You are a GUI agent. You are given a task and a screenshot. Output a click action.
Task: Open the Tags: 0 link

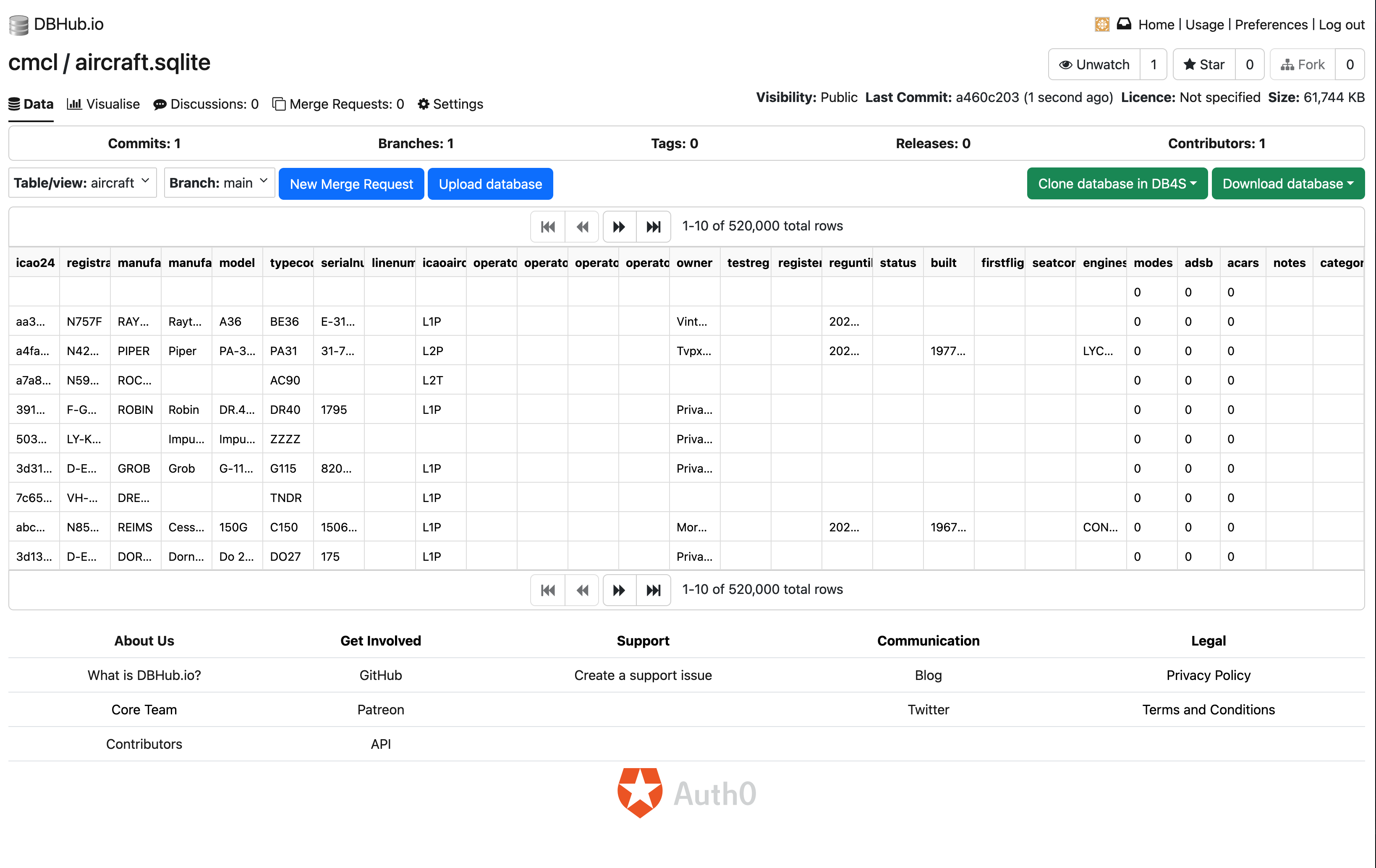pos(674,144)
